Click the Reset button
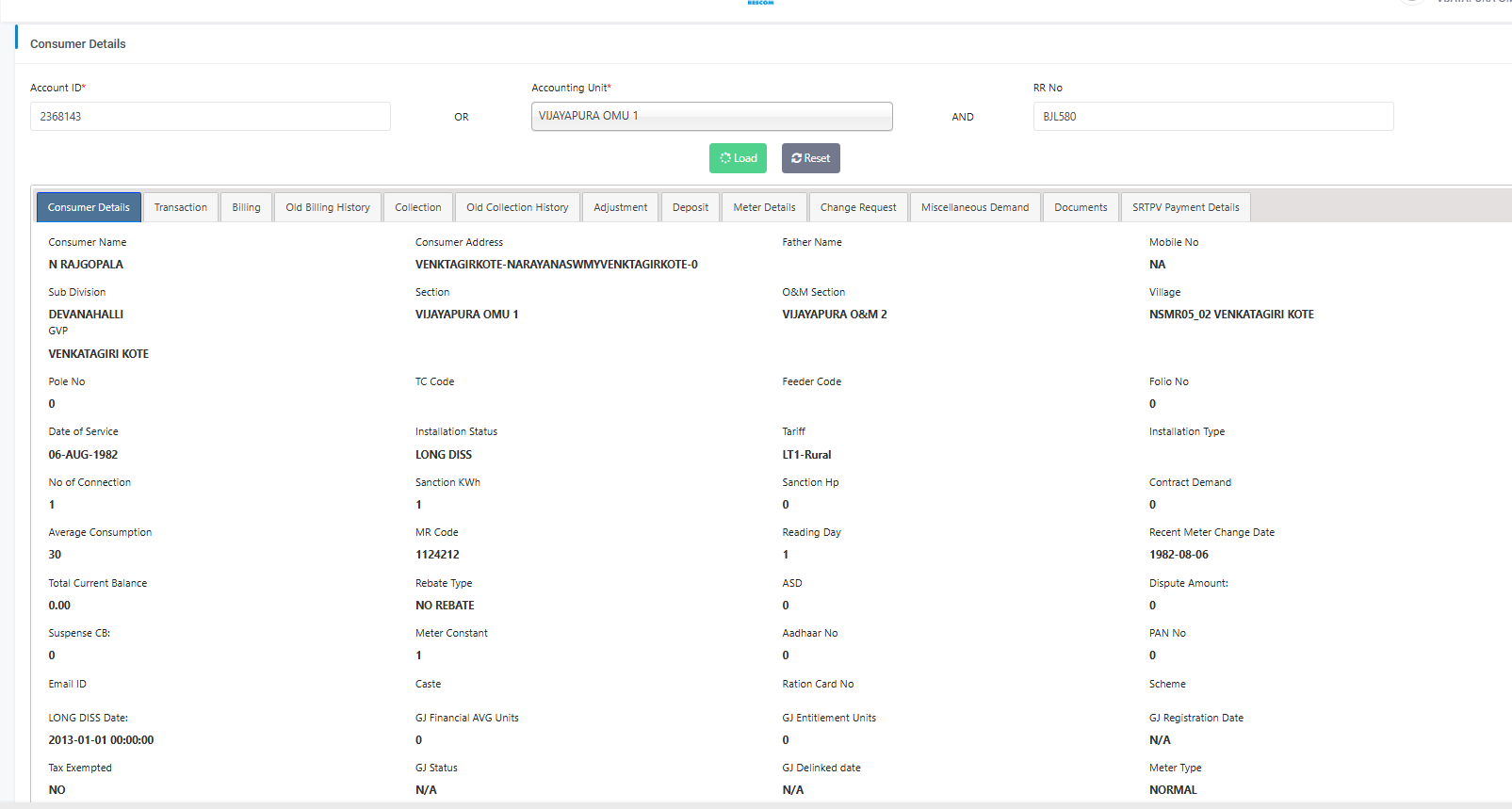This screenshot has height=809, width=1512. [810, 158]
